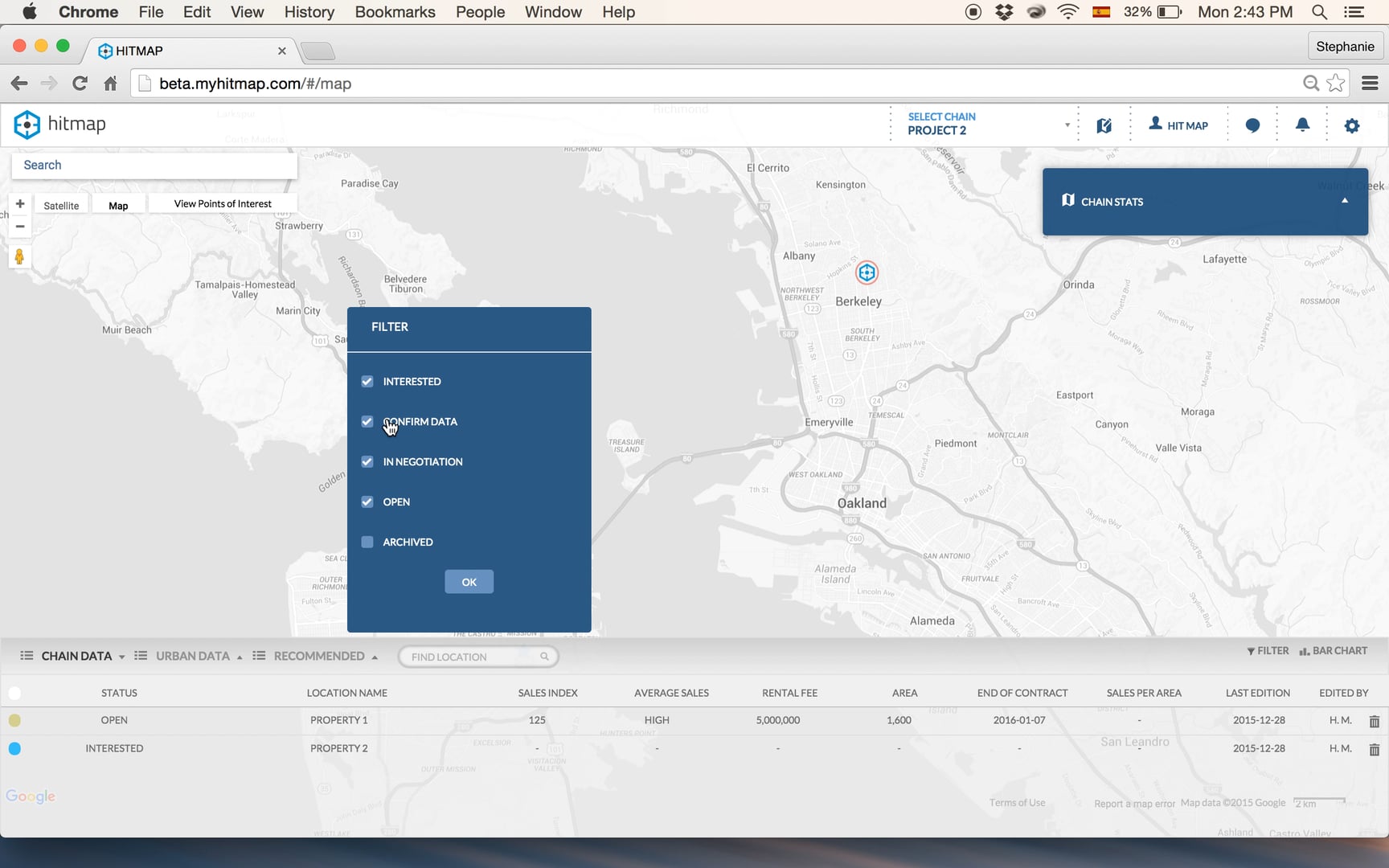Uncheck the INTERESTED filter
The width and height of the screenshot is (1389, 868).
(x=367, y=381)
